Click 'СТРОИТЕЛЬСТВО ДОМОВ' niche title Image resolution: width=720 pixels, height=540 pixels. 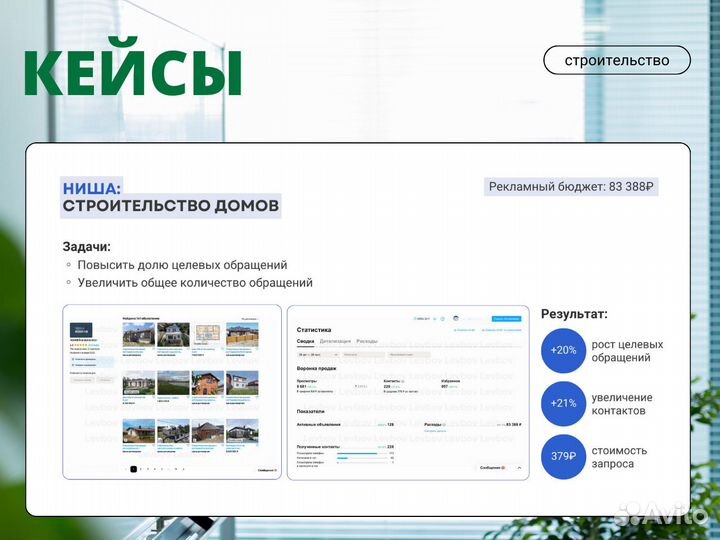click(x=170, y=206)
